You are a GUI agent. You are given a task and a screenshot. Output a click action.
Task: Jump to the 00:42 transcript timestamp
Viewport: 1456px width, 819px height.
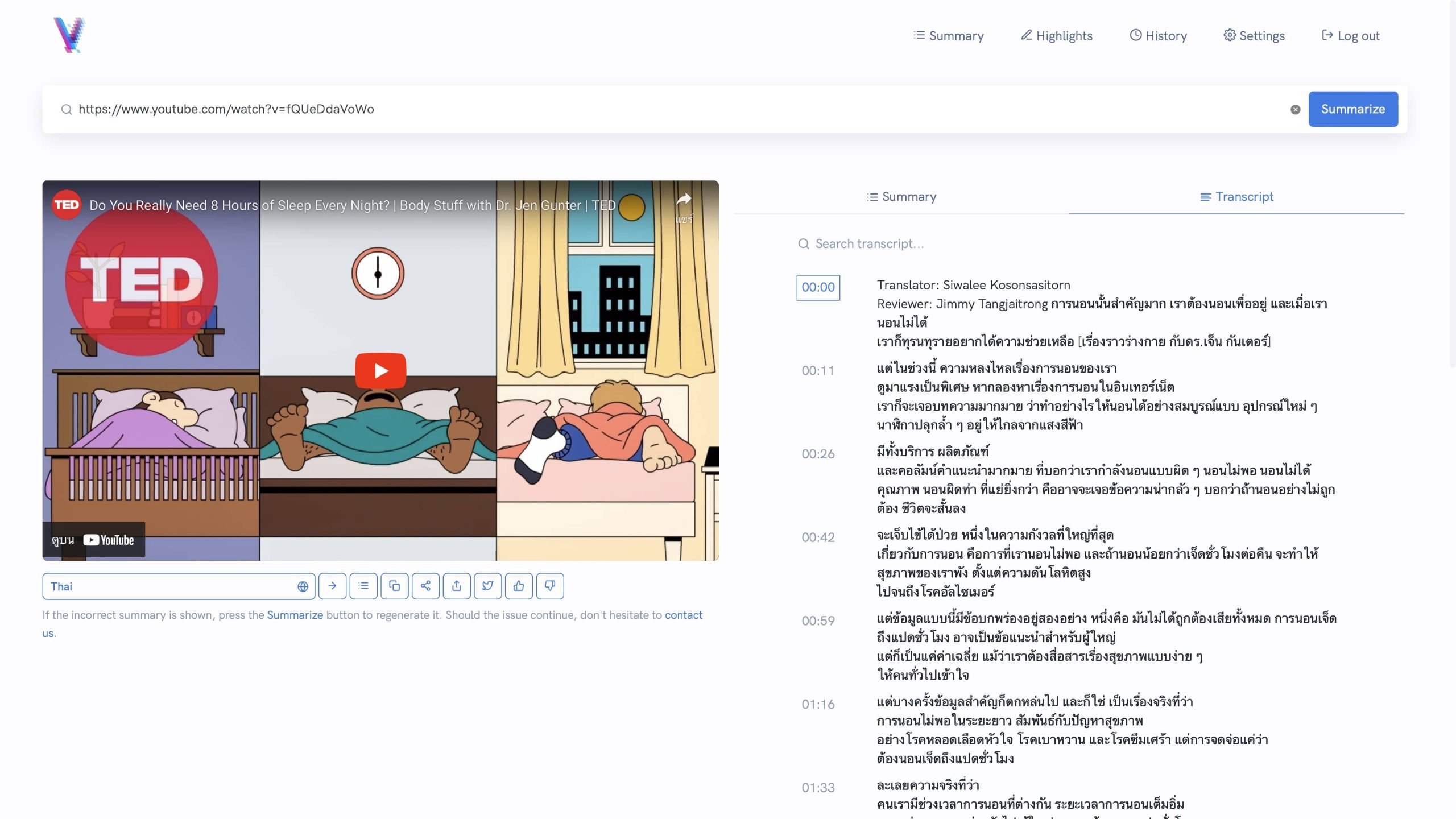pos(818,537)
